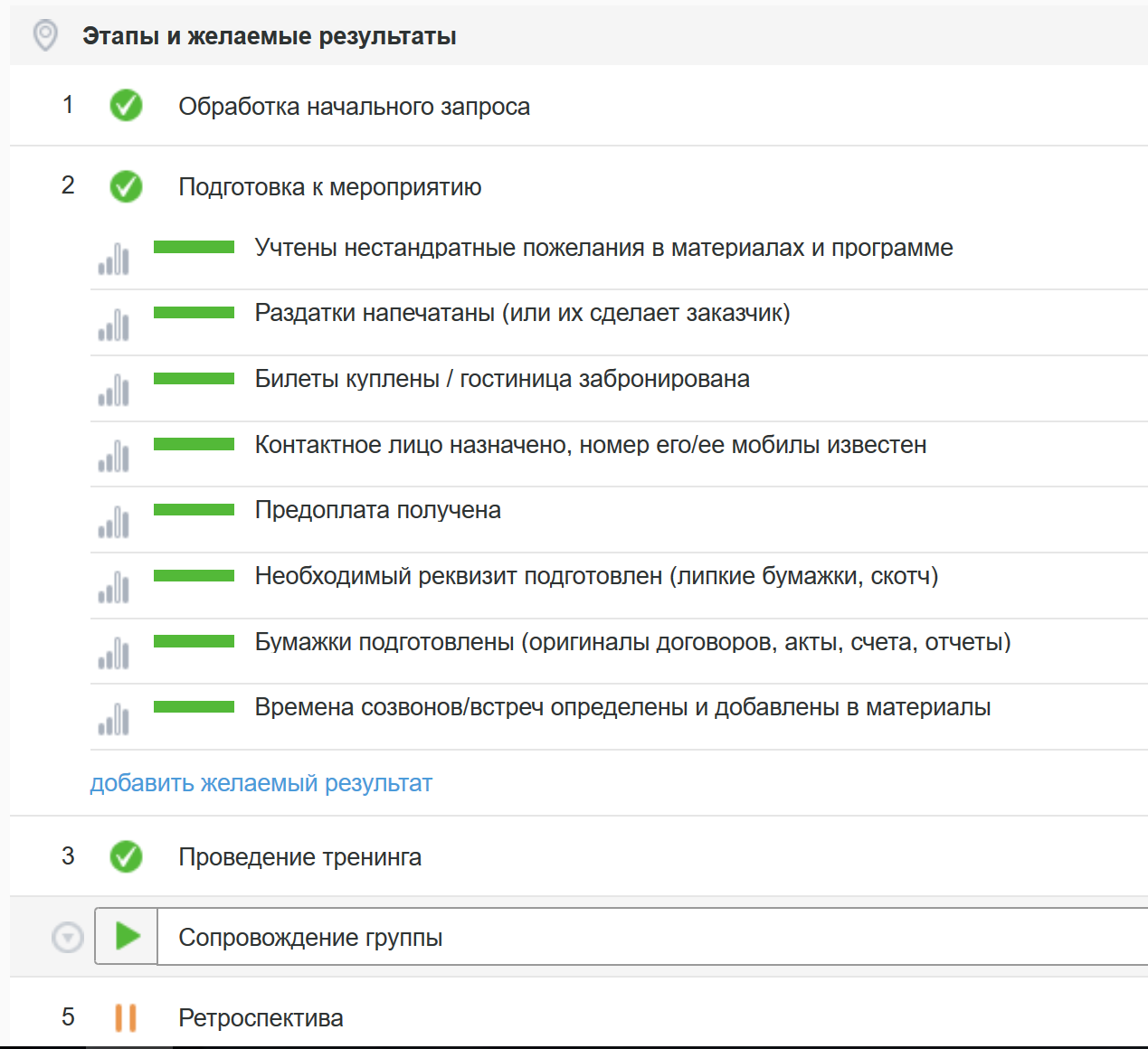This screenshot has width=1148, height=1049.
Task: Click the green progress bar of Бумажки подготовлены
Action: pos(194,641)
